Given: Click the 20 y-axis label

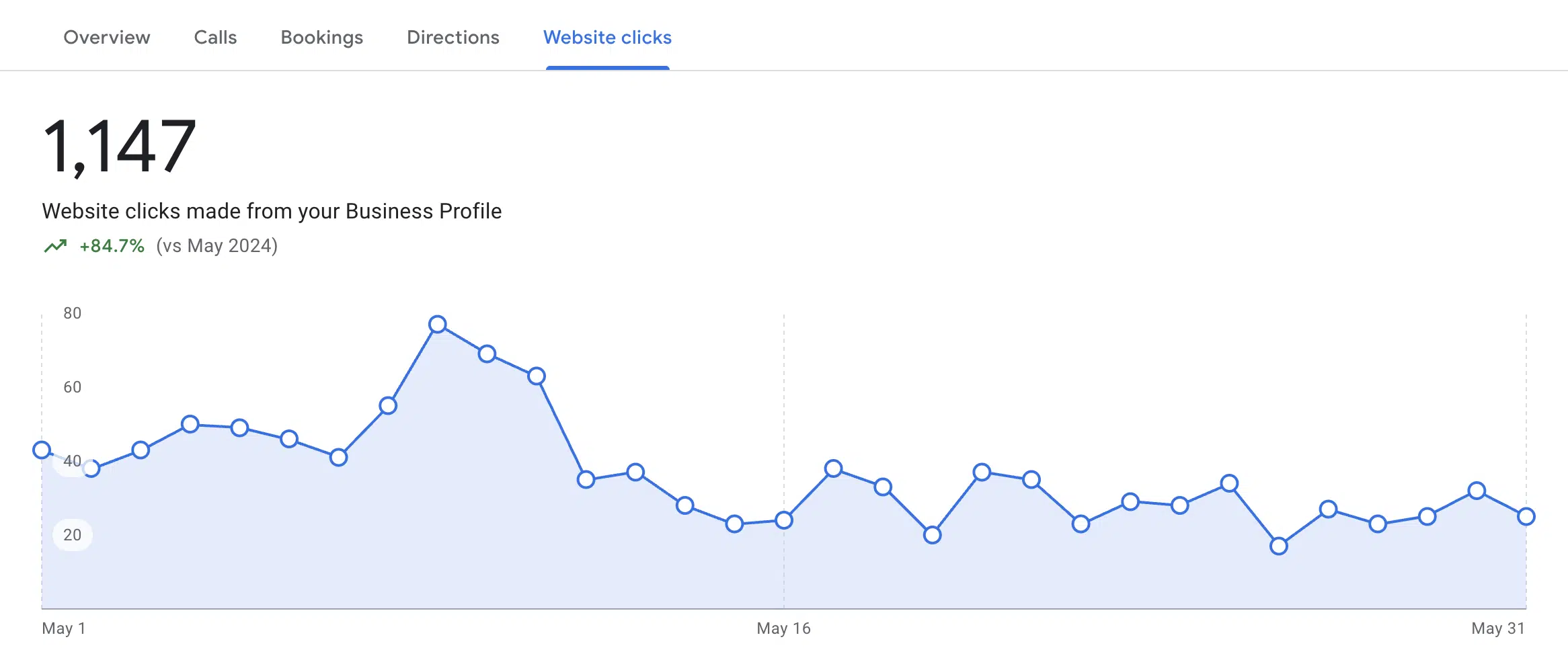Looking at the screenshot, I should pos(72,535).
